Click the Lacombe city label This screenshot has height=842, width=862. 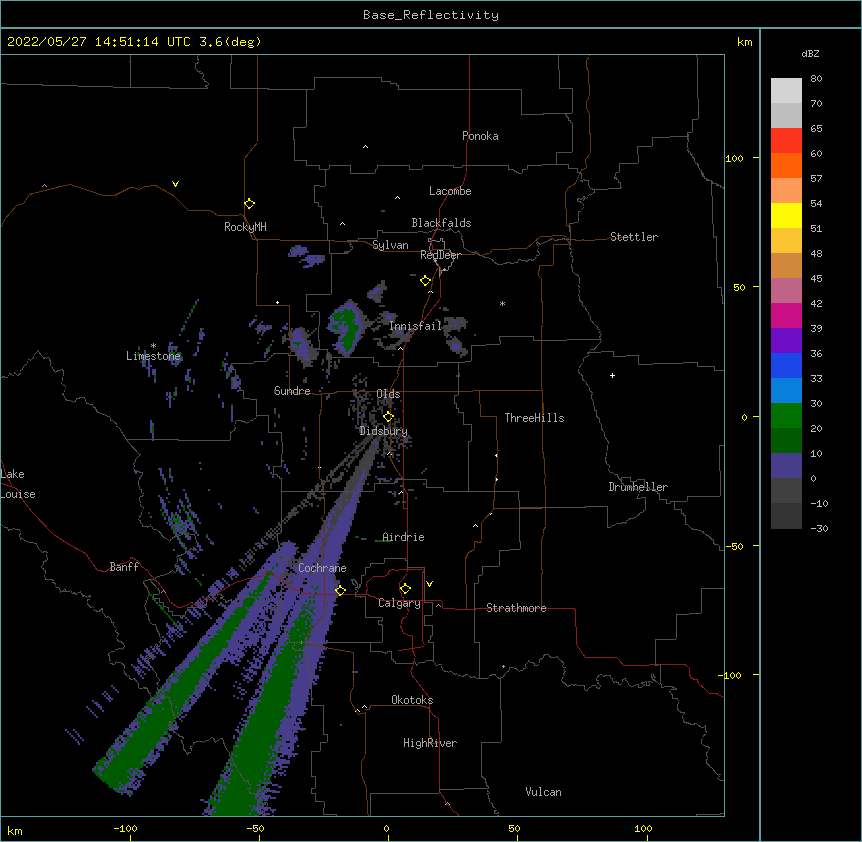(x=450, y=191)
